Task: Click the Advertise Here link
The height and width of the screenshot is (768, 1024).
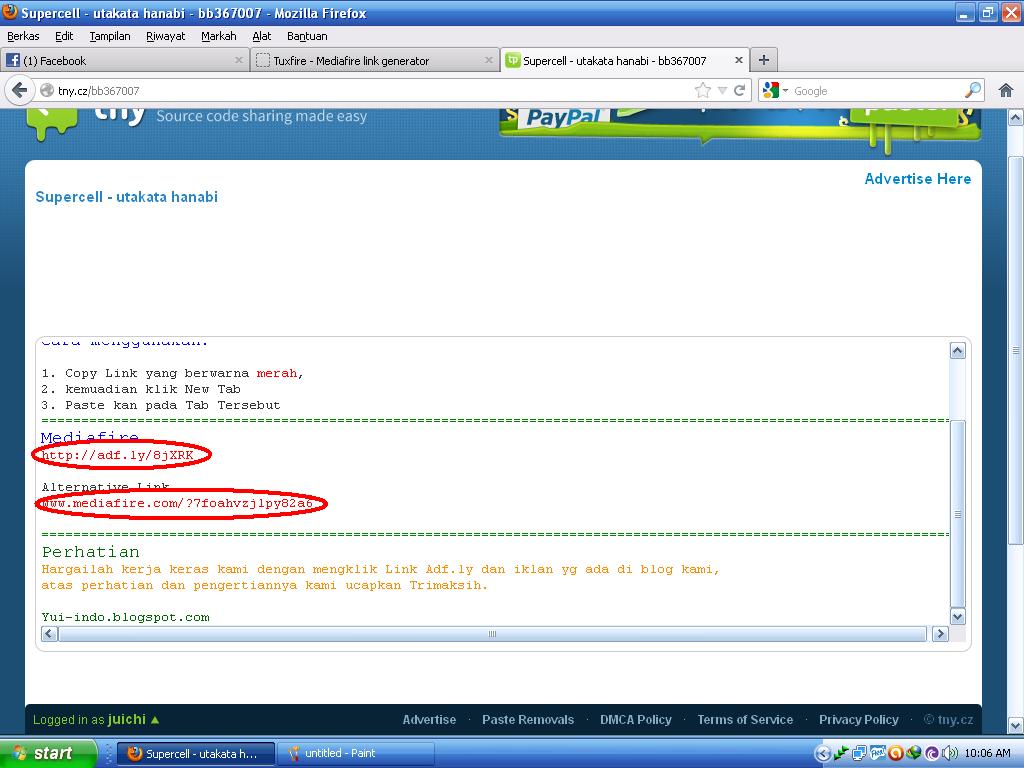Action: pyautogui.click(x=918, y=179)
